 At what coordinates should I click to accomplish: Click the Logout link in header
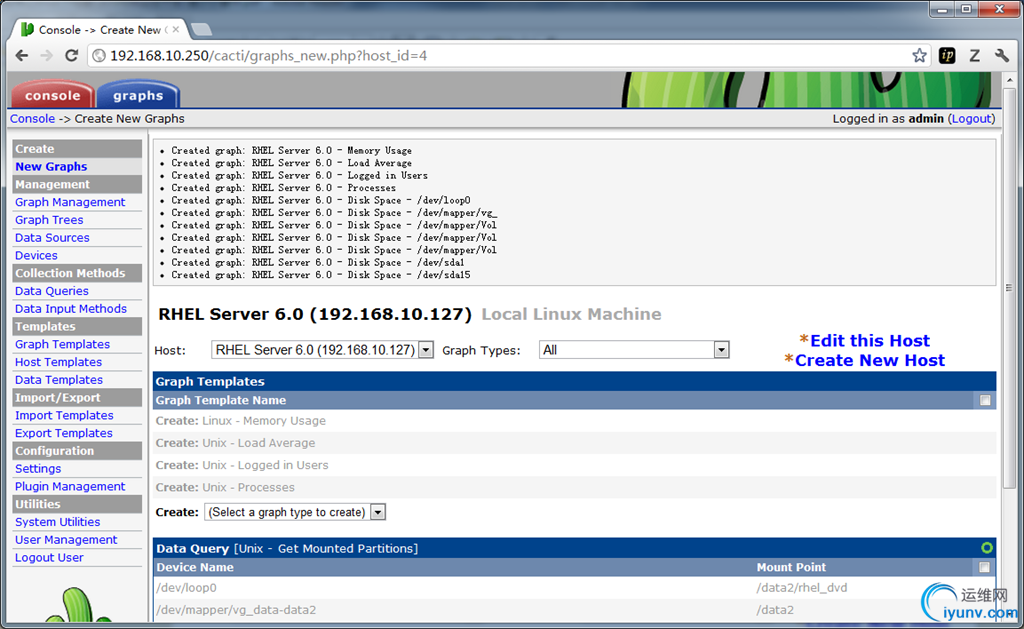click(972, 119)
